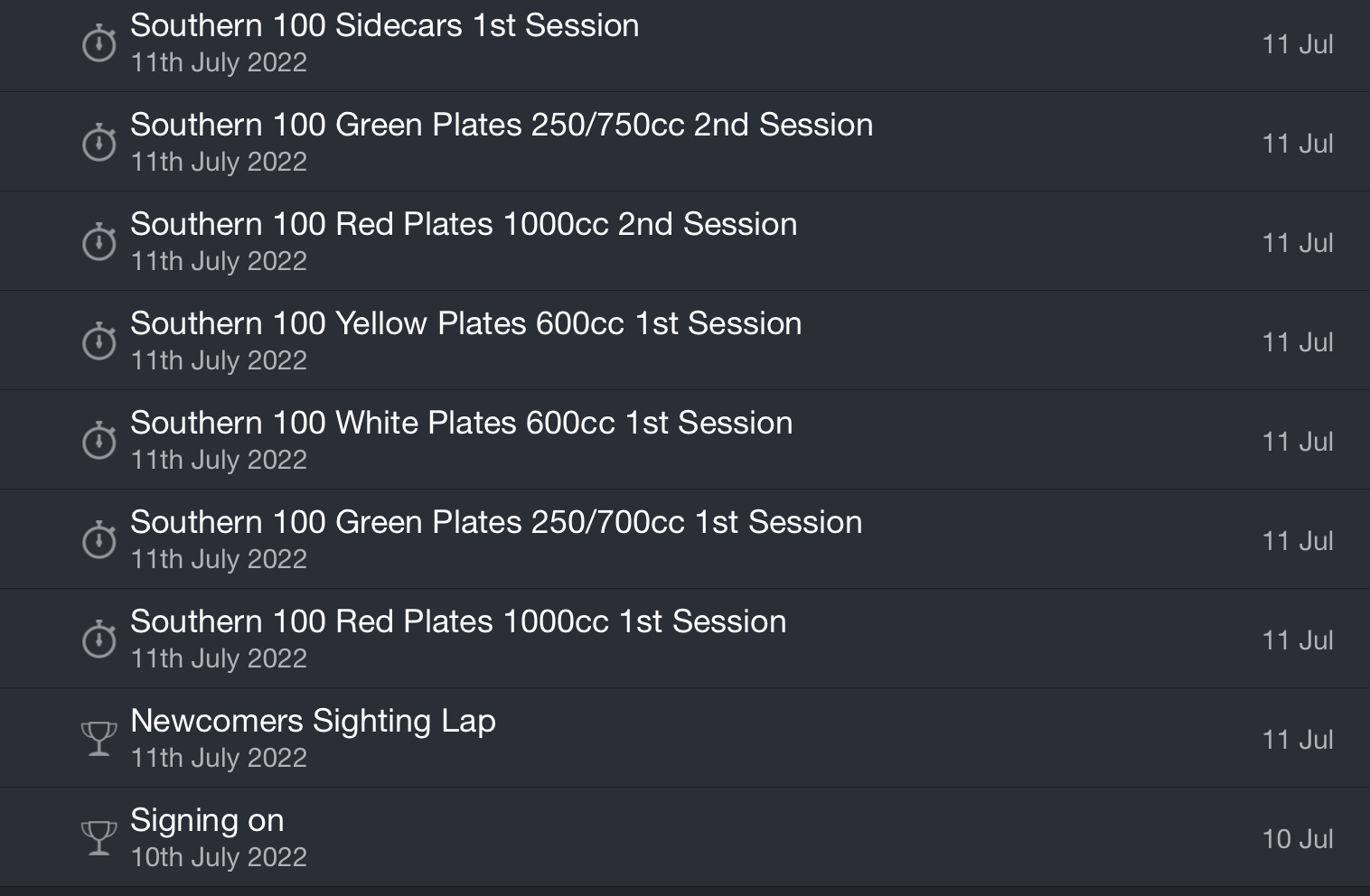Open Southern 100 Red Plates 1000cc 1st Session
1370x896 pixels.
(x=685, y=639)
